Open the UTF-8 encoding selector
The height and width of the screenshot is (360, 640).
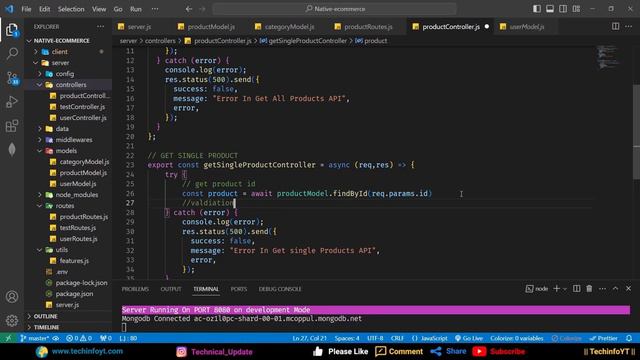tap(375, 338)
